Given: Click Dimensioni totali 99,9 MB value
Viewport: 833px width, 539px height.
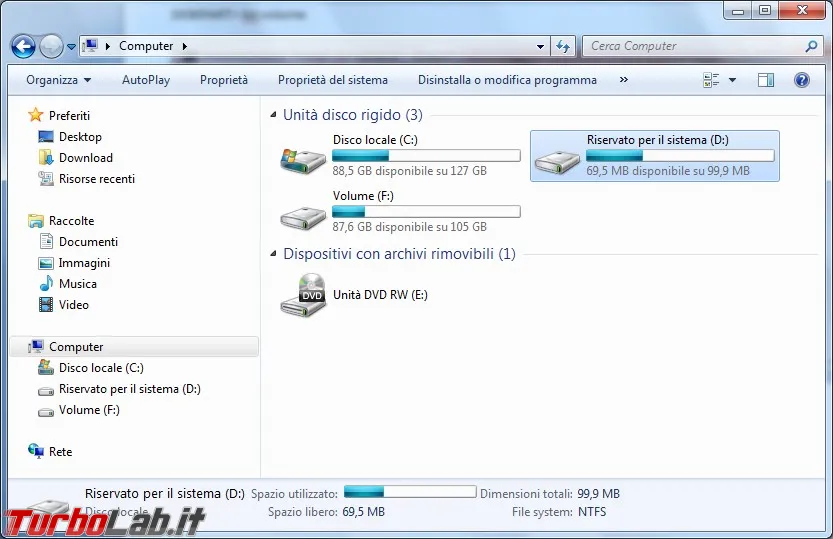Looking at the screenshot, I should pos(598,494).
